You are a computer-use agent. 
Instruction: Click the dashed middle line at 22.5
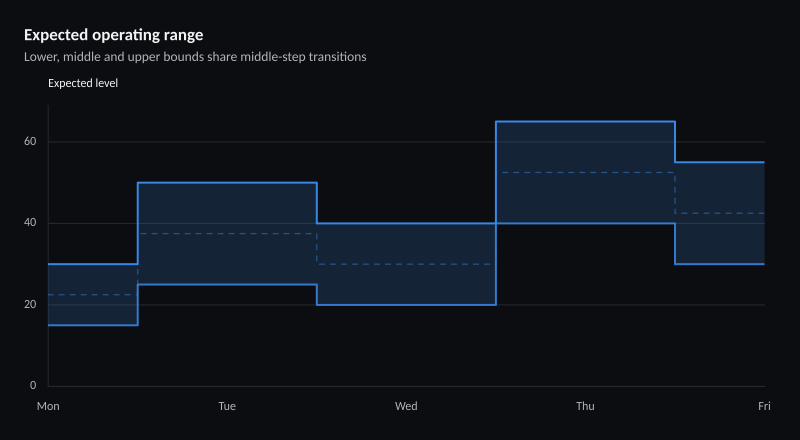tap(93, 295)
